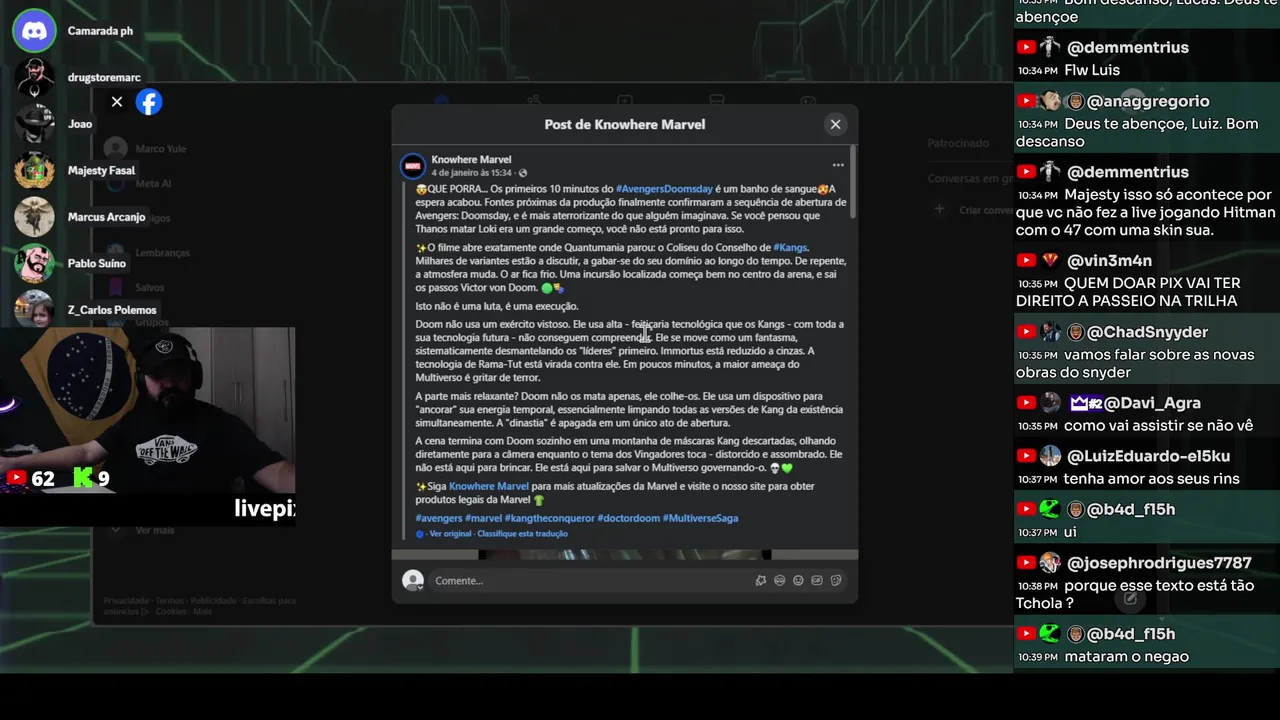Follow the Knowhere Marvel link after Siga

click(x=488, y=486)
